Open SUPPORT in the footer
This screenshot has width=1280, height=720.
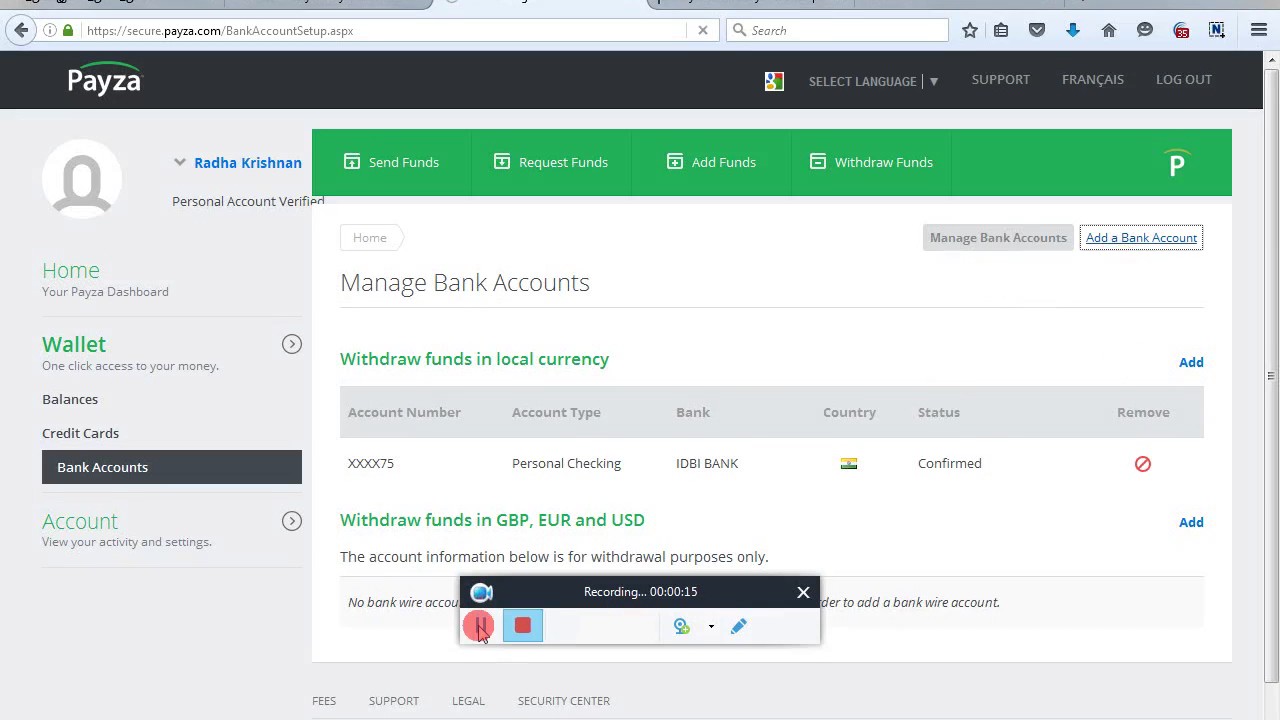394,701
